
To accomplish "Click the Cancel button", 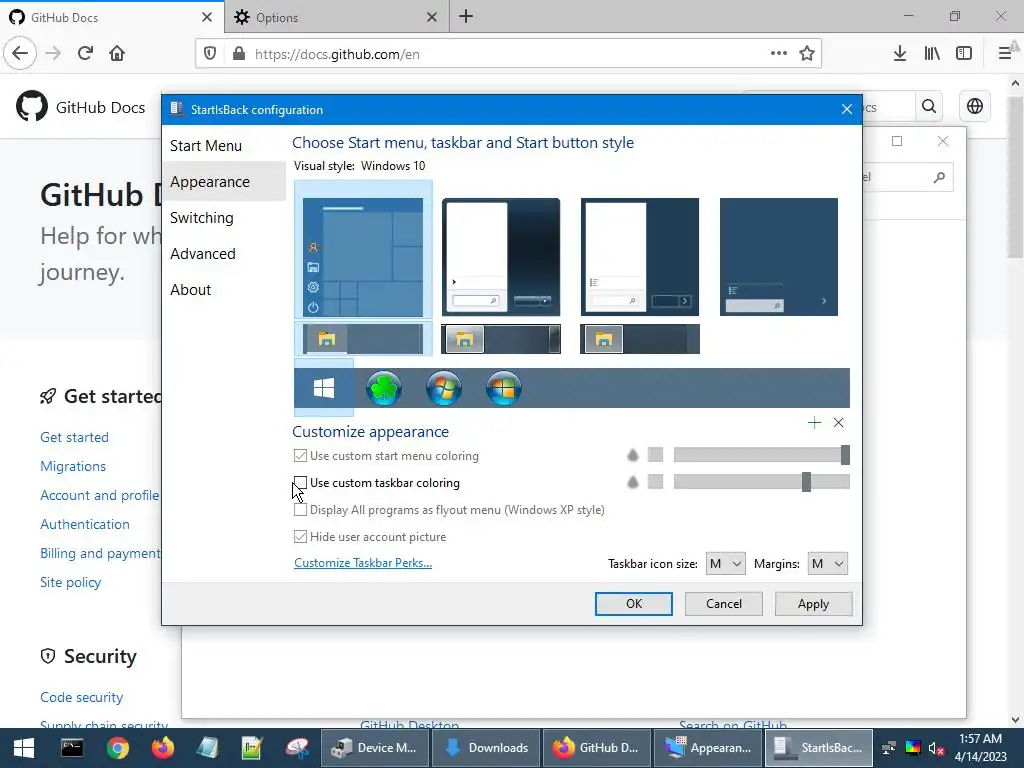I will point(724,603).
